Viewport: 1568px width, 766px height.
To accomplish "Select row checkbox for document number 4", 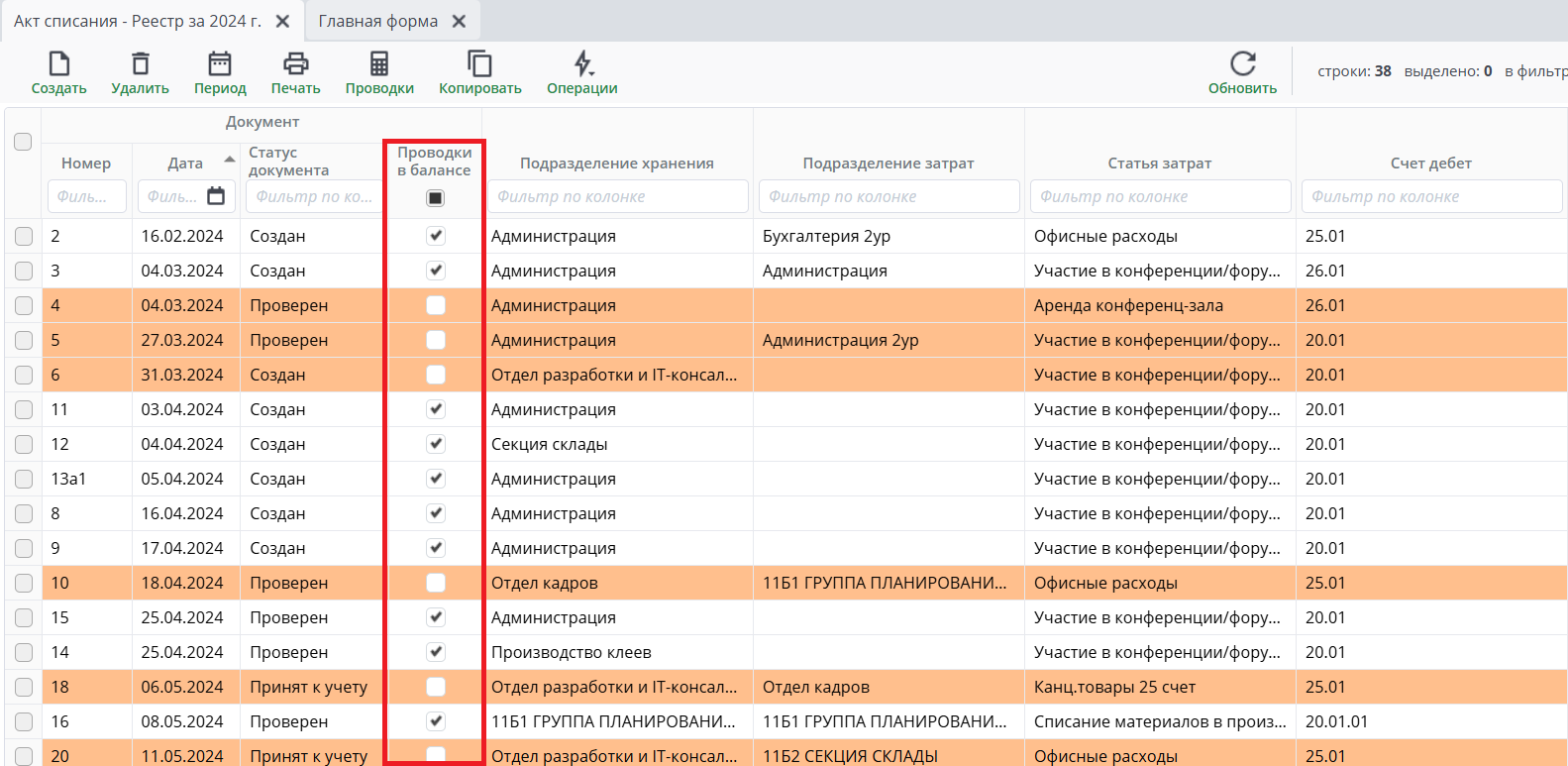I will coord(24,305).
